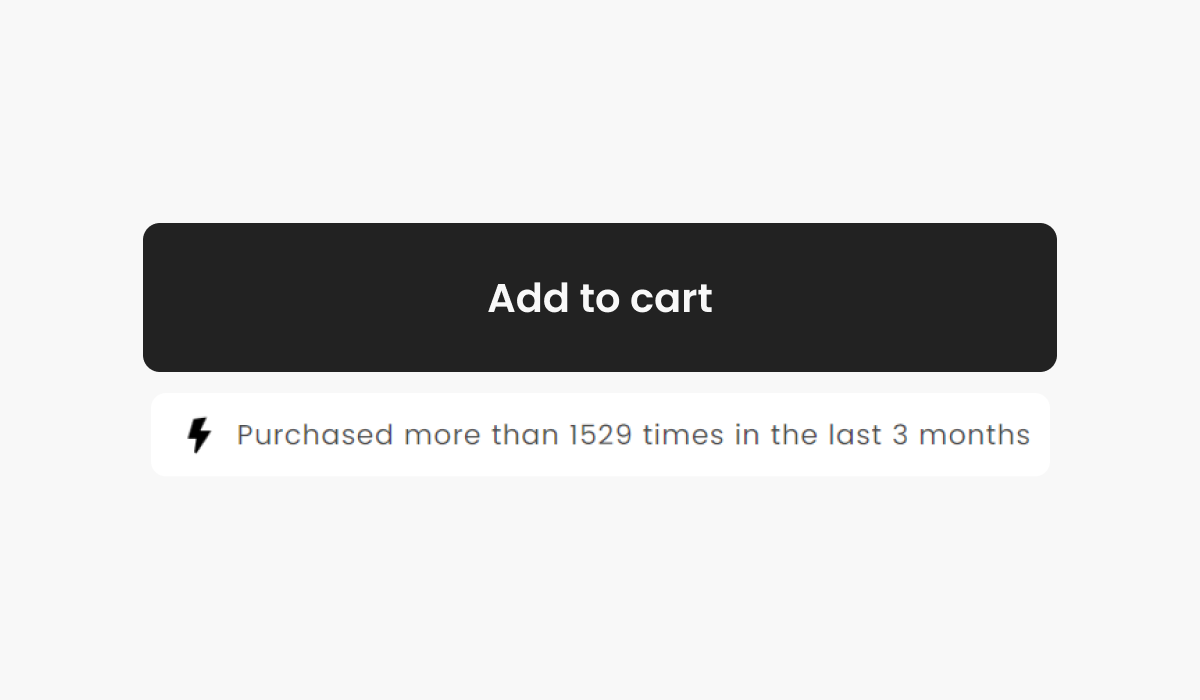The width and height of the screenshot is (1200, 700).
Task: Hit the flash icon in the white badge
Action: coord(200,435)
